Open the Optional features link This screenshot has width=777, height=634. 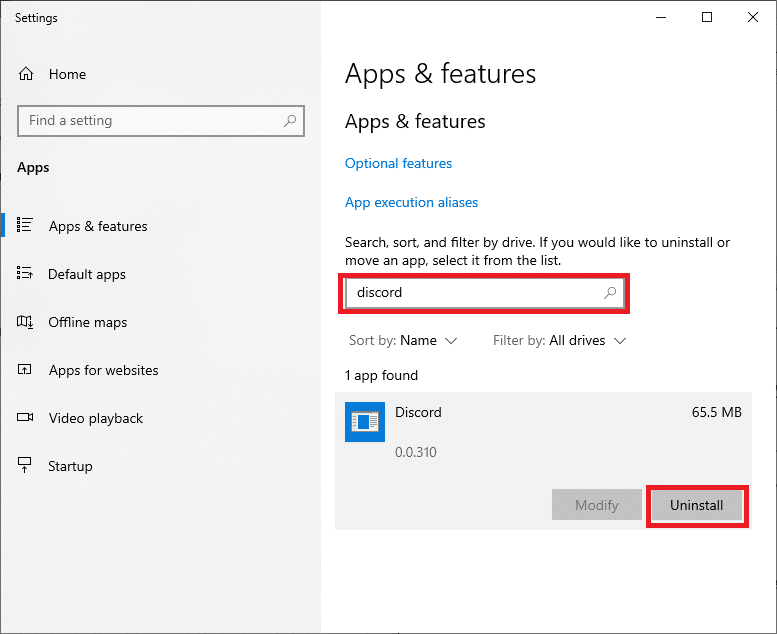click(x=398, y=163)
